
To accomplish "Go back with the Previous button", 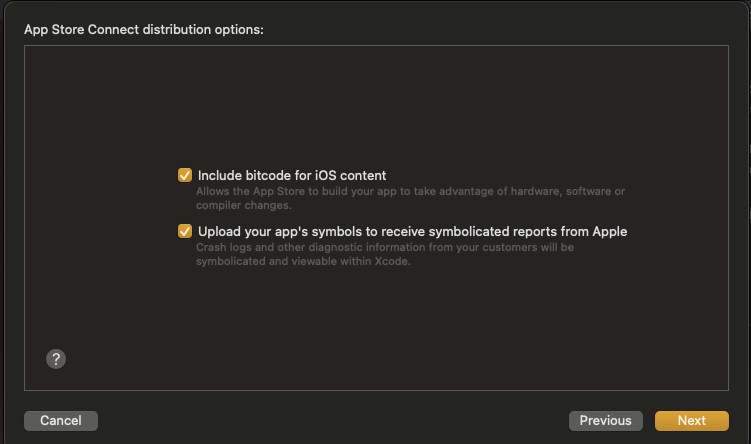I will (605, 421).
